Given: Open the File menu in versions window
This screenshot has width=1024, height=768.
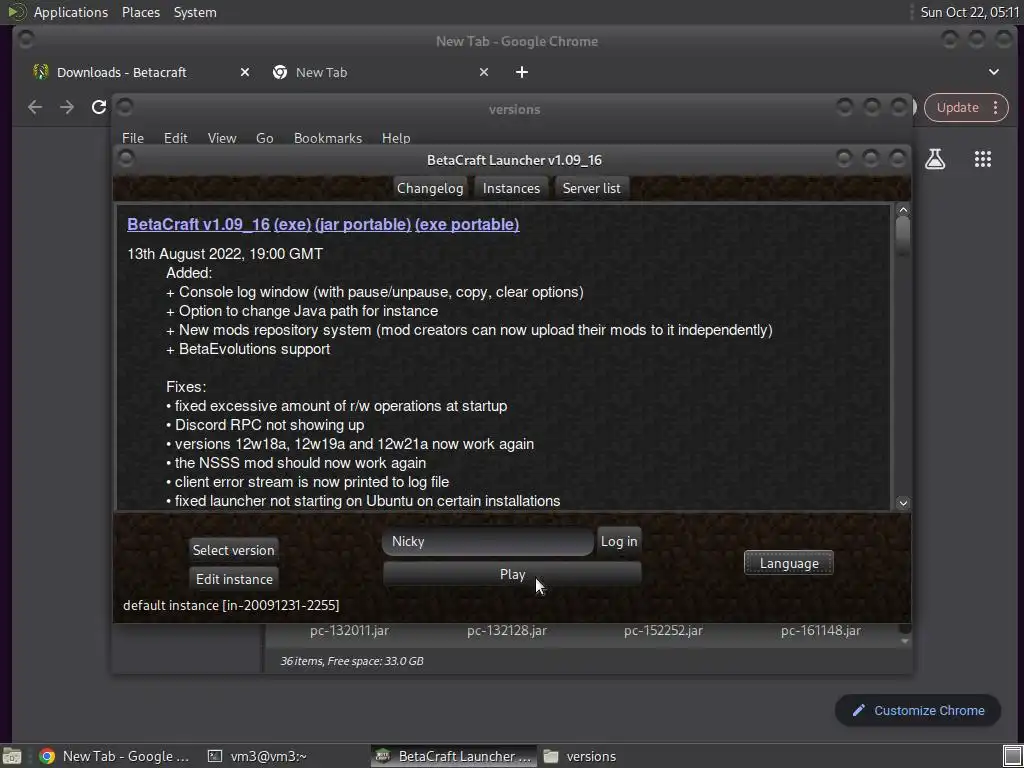Looking at the screenshot, I should click(x=133, y=138).
